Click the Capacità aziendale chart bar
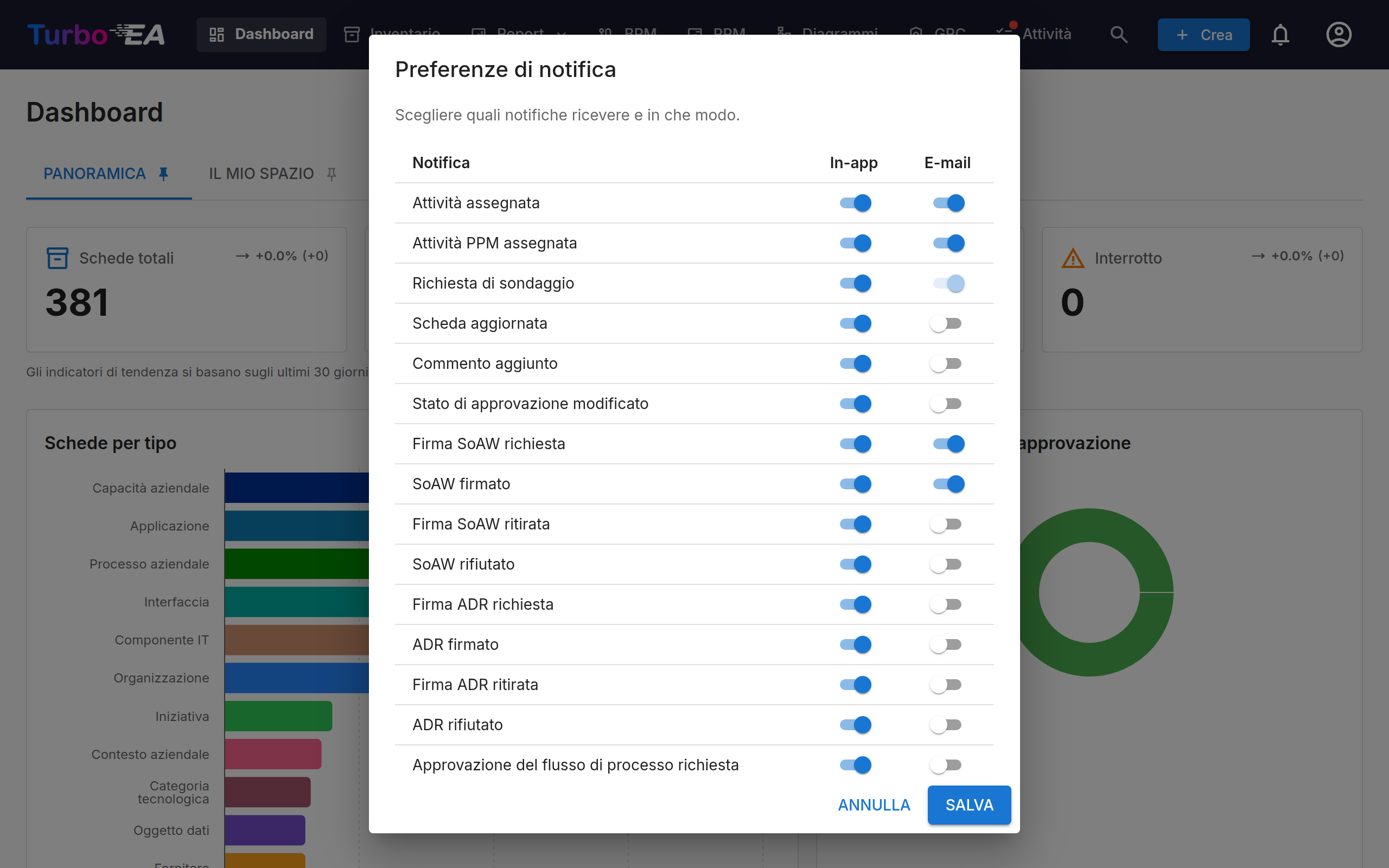The height and width of the screenshot is (868, 1389). (x=296, y=487)
